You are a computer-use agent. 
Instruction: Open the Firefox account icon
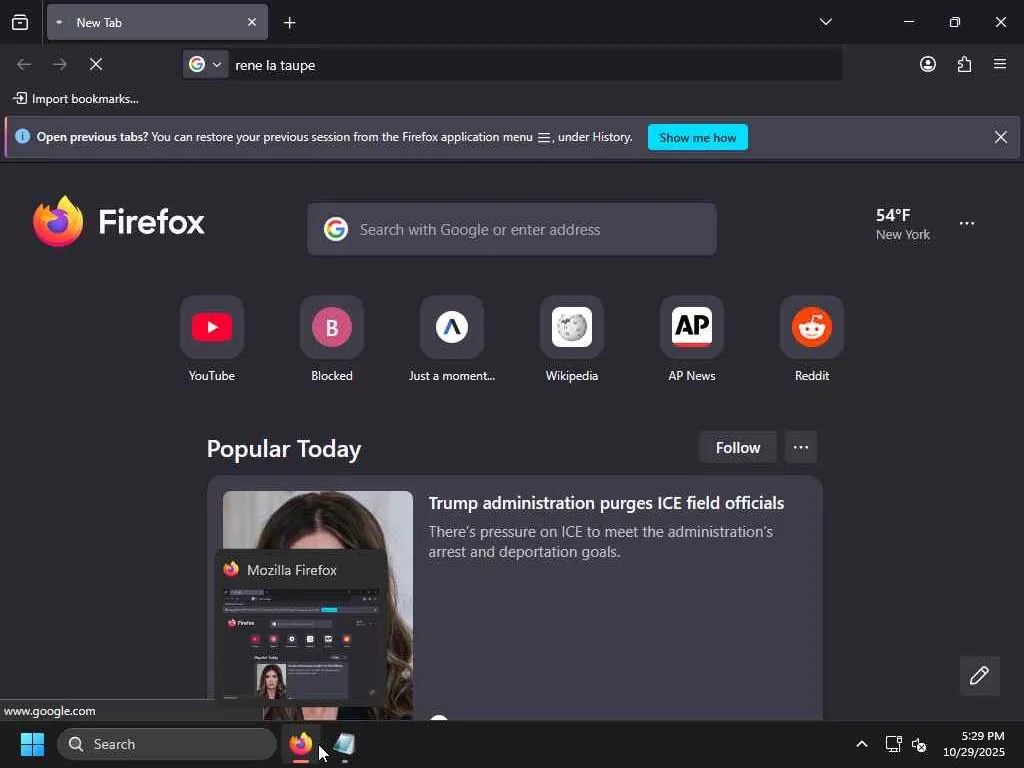927,64
